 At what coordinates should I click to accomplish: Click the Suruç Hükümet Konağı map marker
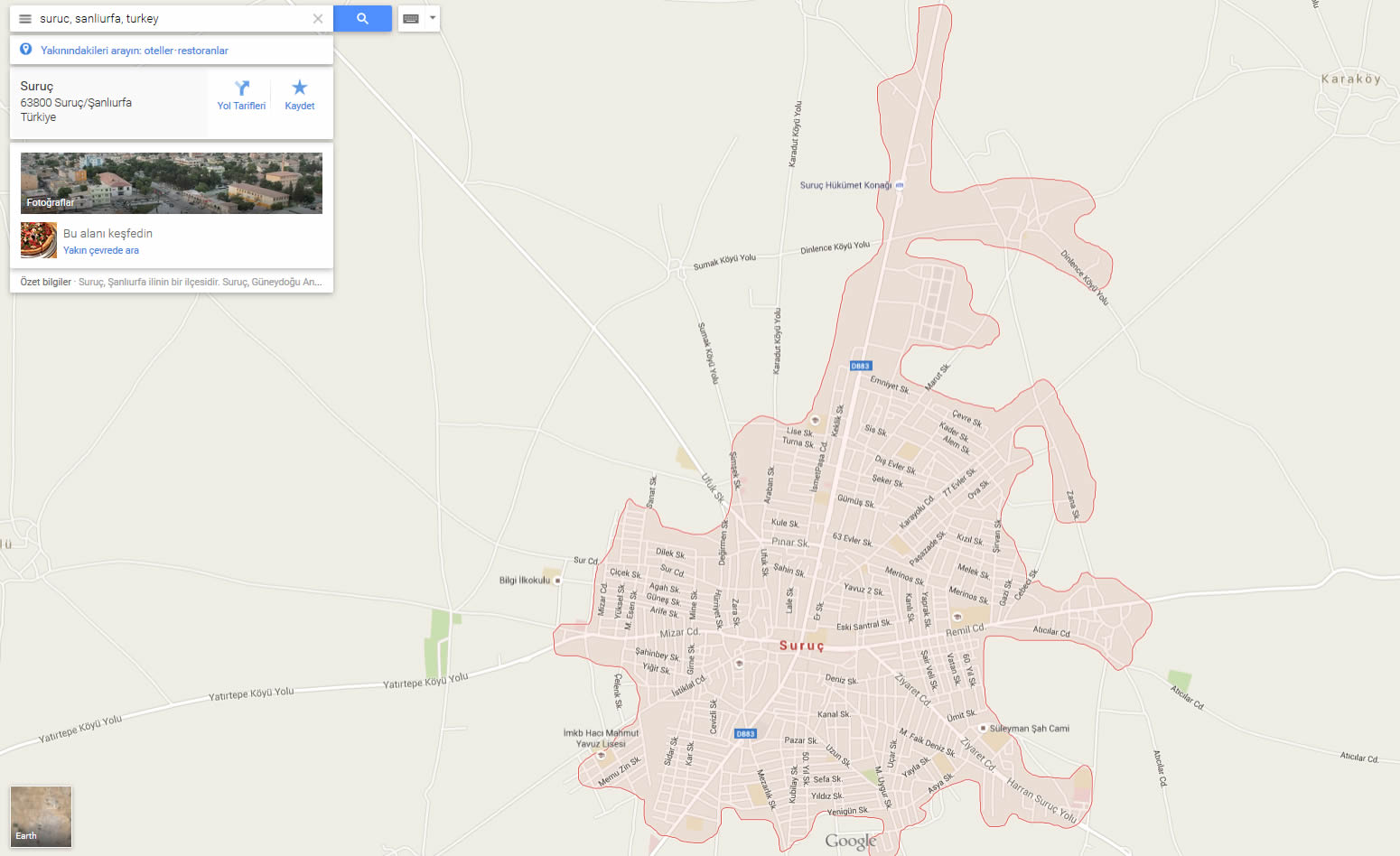897,186
